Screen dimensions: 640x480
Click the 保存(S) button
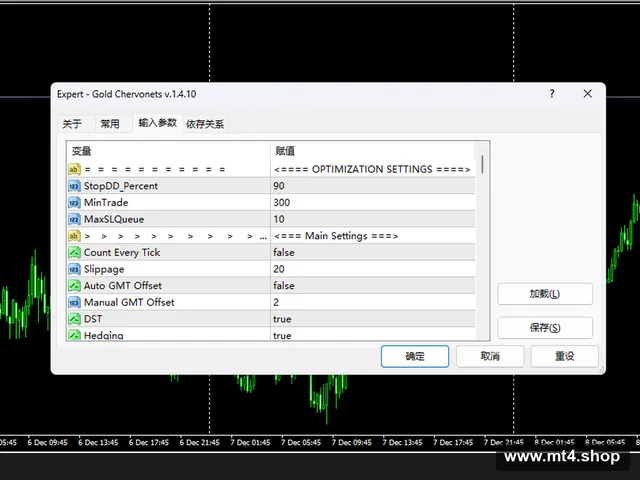click(545, 328)
